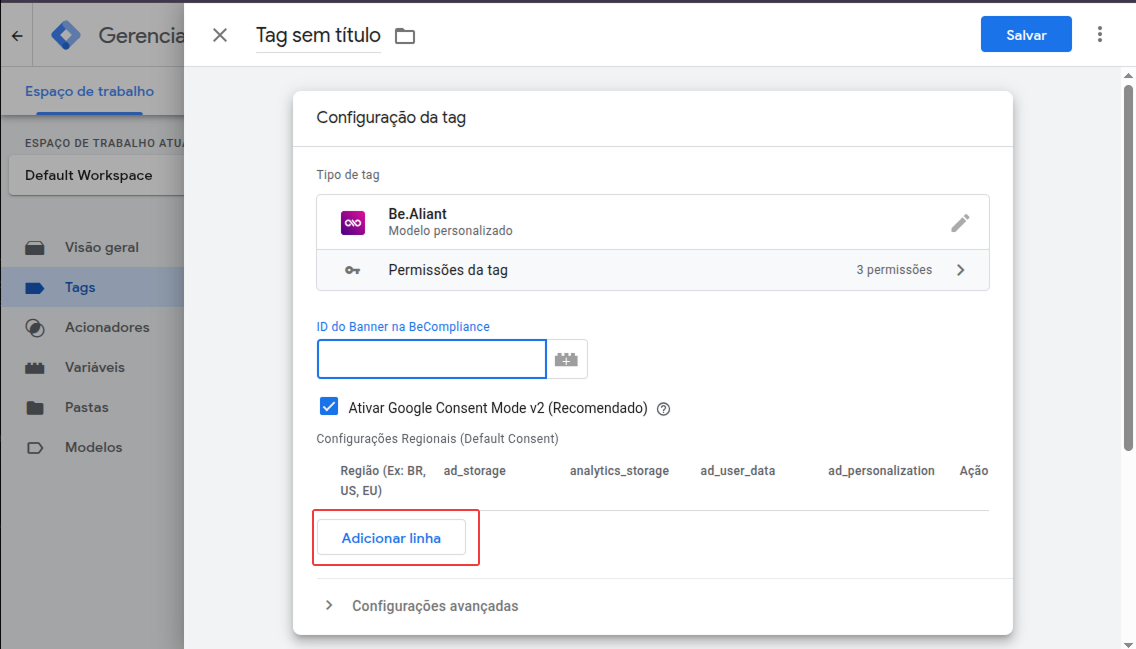This screenshot has width=1136, height=649.
Task: Expand the Permissões da tag chevron
Action: click(x=961, y=269)
